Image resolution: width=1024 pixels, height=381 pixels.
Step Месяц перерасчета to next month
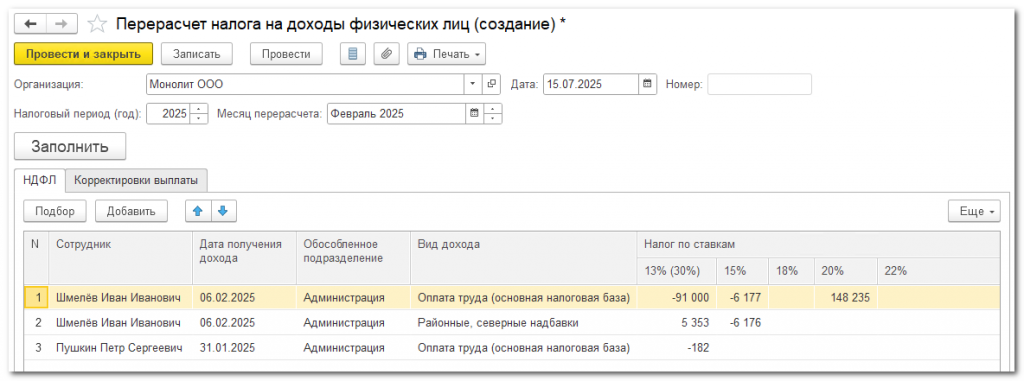(x=493, y=108)
